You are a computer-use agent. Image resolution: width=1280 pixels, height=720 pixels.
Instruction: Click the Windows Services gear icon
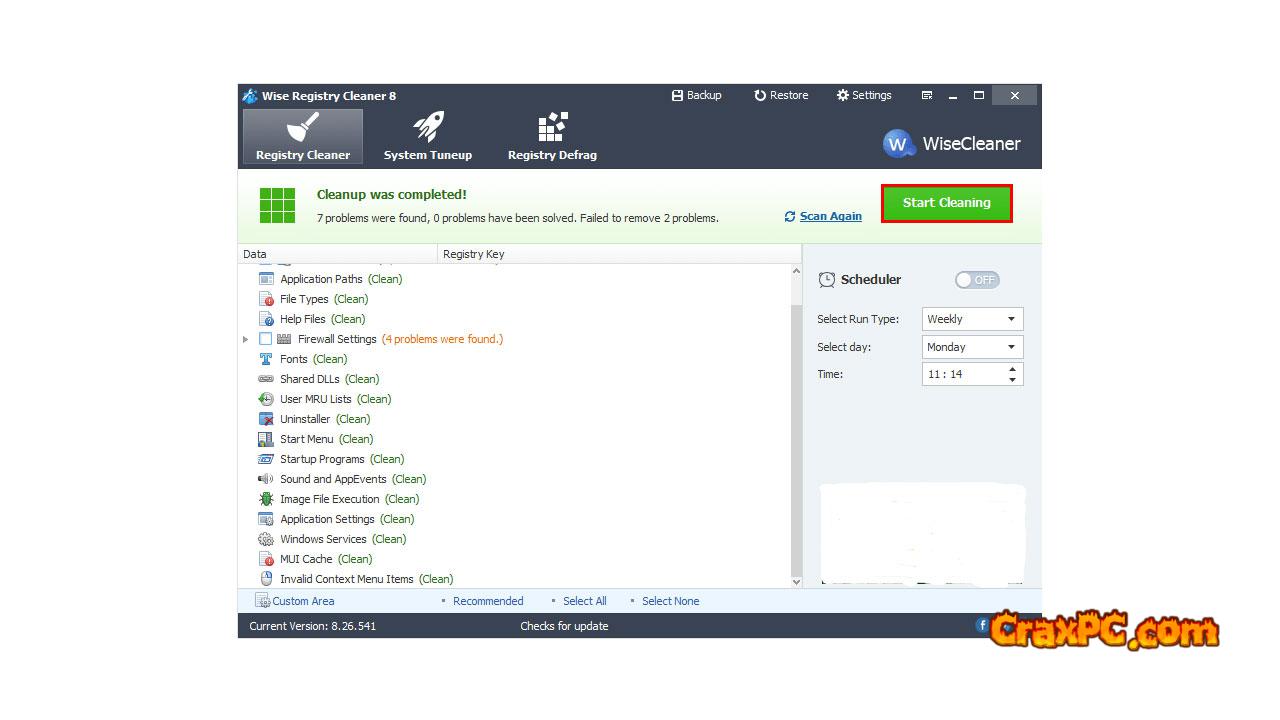(x=266, y=539)
